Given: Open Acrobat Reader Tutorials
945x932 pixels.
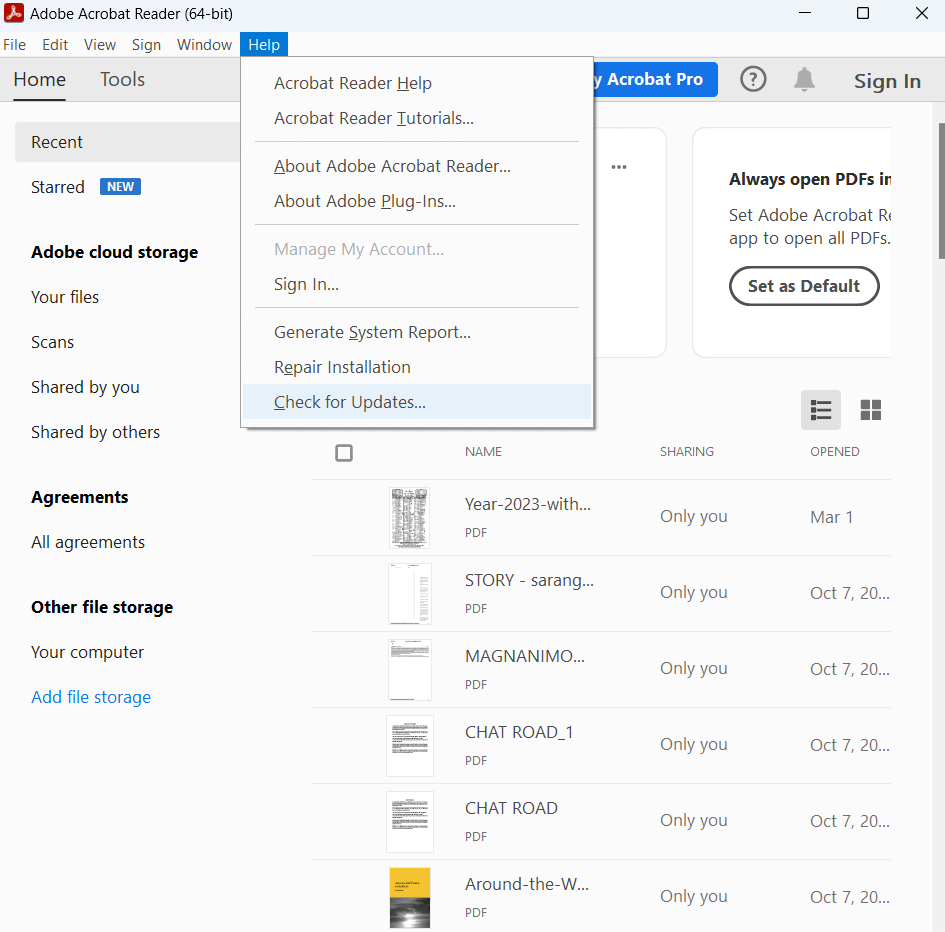Looking at the screenshot, I should [x=417, y=118].
